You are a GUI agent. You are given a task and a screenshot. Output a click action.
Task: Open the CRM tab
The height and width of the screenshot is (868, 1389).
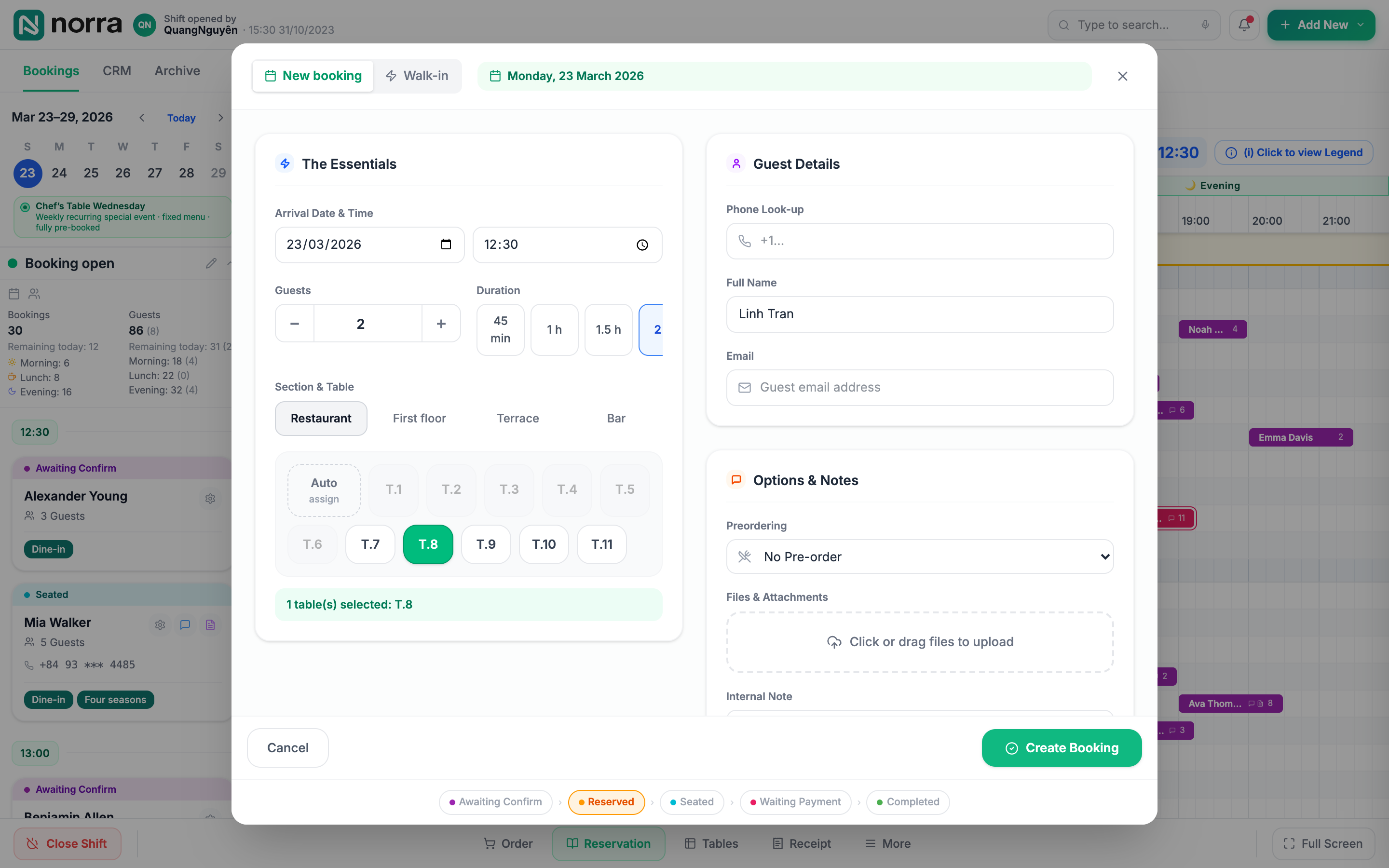tap(117, 70)
